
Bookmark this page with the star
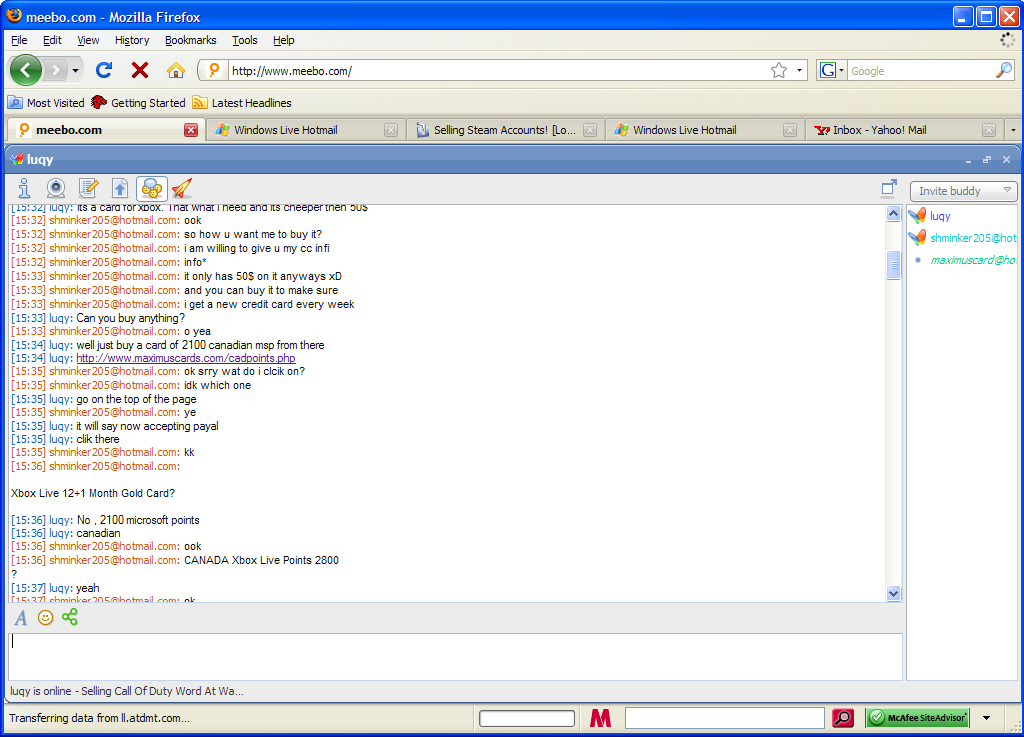pos(778,71)
